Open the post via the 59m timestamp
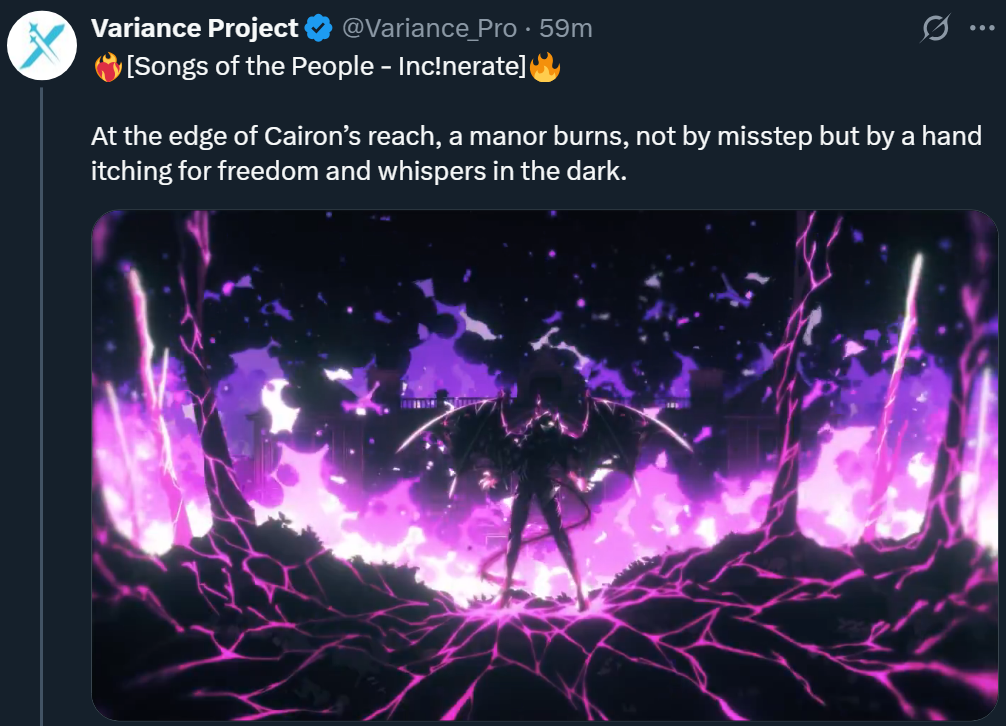Image resolution: width=1006 pixels, height=726 pixels. [x=566, y=29]
